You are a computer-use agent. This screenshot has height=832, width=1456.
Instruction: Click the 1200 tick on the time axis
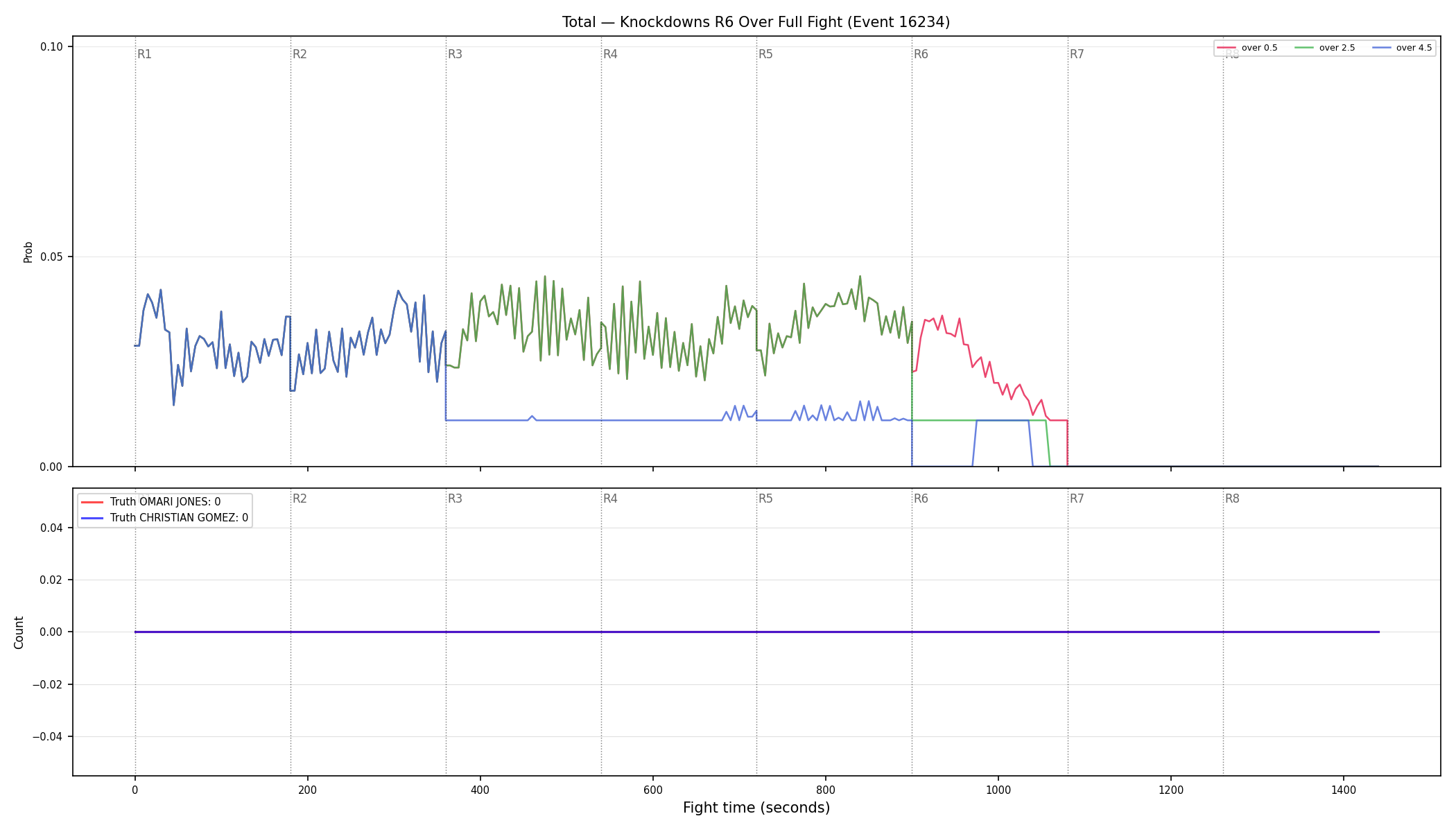[x=1171, y=790]
